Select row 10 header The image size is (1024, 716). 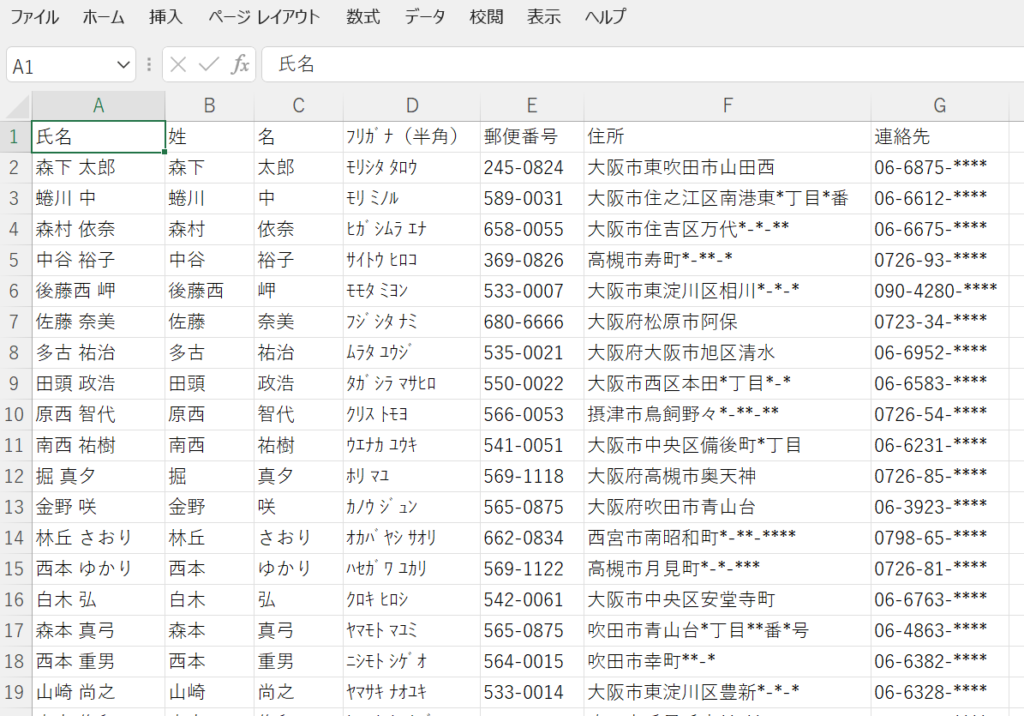click(15, 414)
